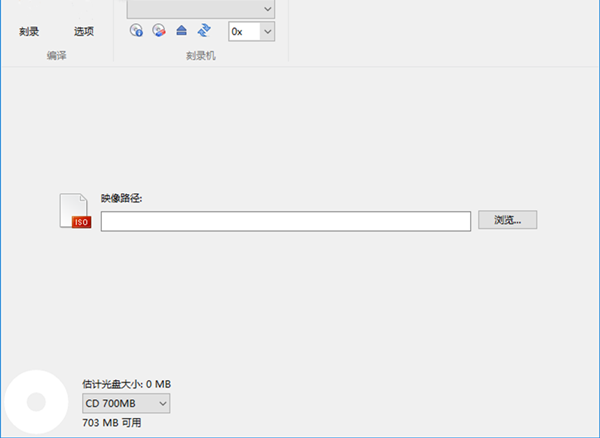Open the CD 700MB disc size dropdown
Viewport: 600px width, 438px height.
pyautogui.click(x=126, y=403)
